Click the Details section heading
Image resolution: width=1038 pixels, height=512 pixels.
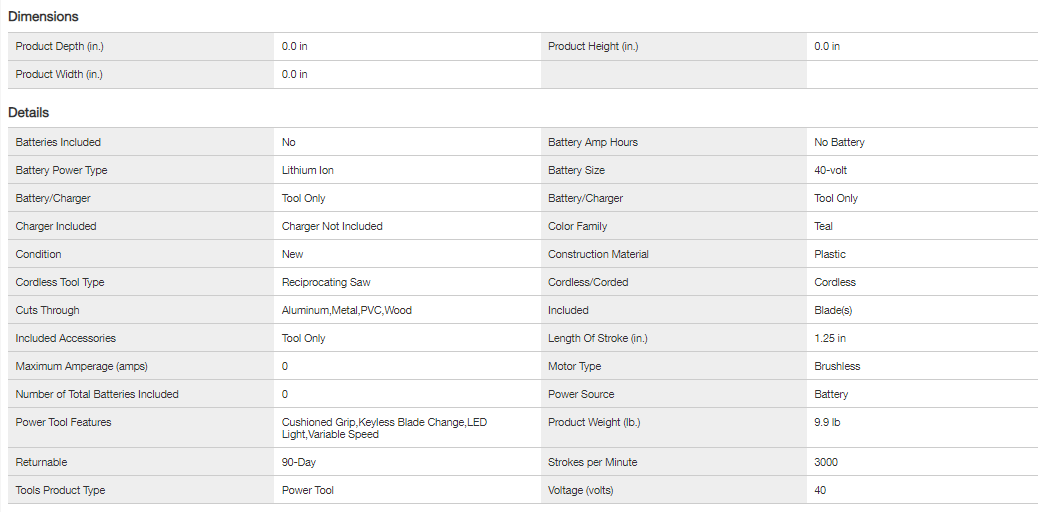click(x=29, y=113)
